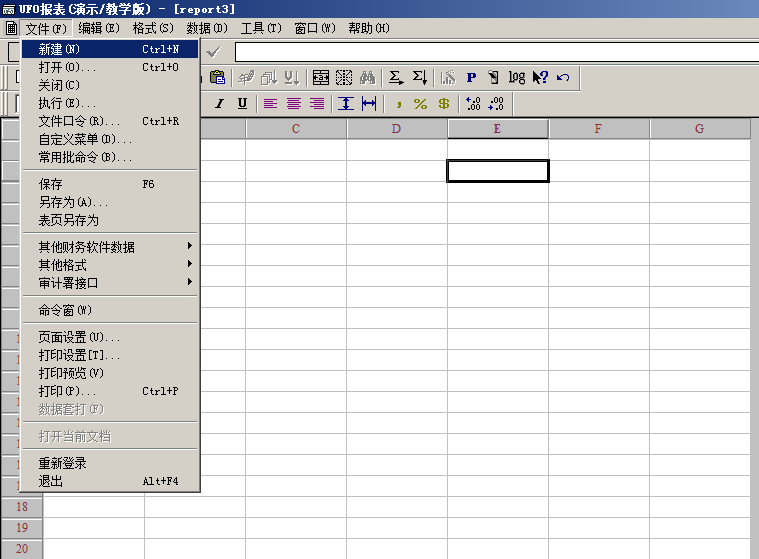Select 文件口令(R)... menu entry

pyautogui.click(x=110, y=121)
